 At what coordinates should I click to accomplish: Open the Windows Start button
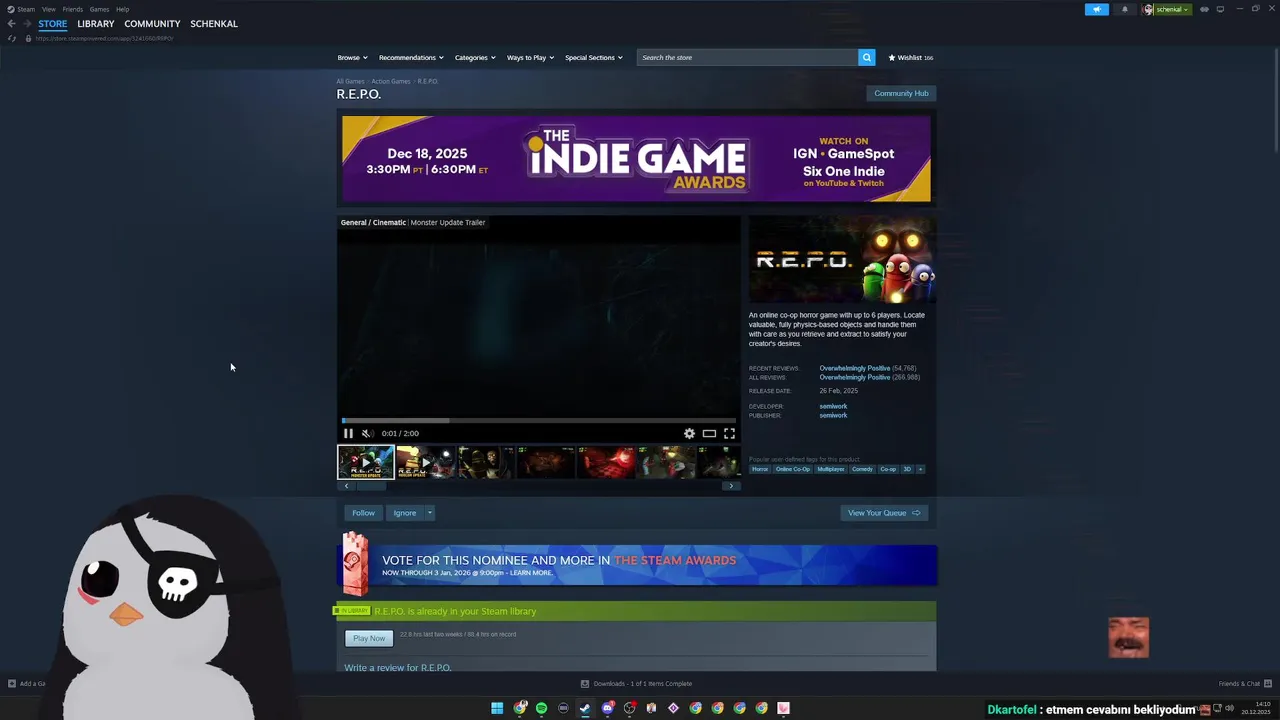[497, 708]
